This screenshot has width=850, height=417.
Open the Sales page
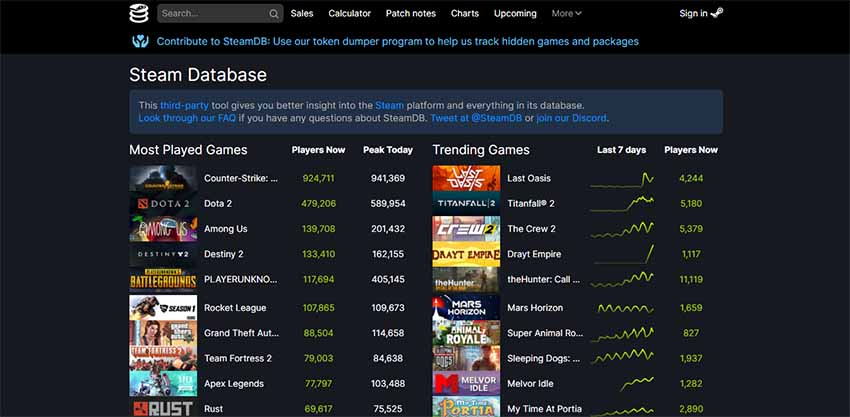[x=302, y=14]
